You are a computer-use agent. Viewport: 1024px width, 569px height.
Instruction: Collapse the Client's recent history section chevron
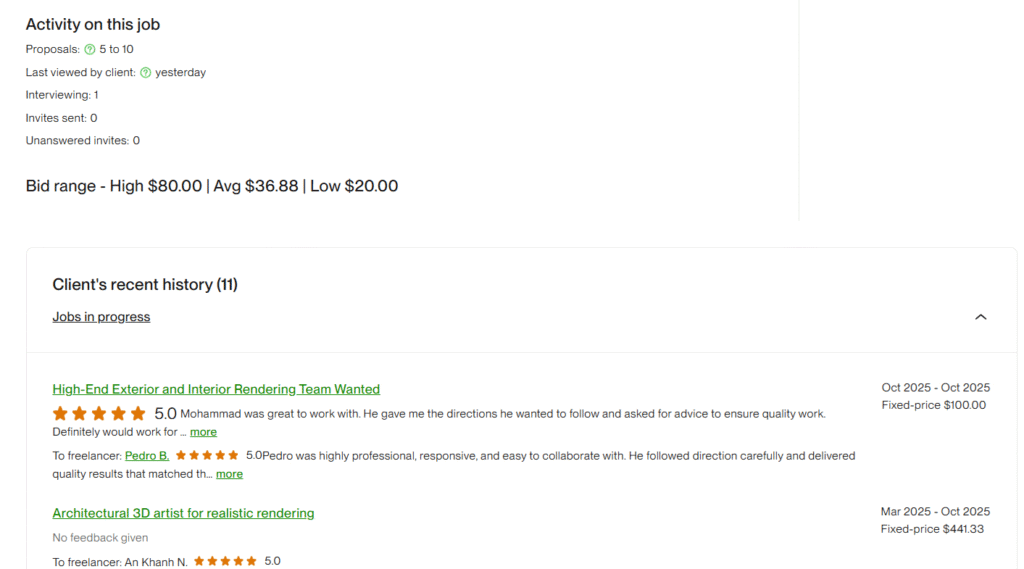pyautogui.click(x=980, y=317)
